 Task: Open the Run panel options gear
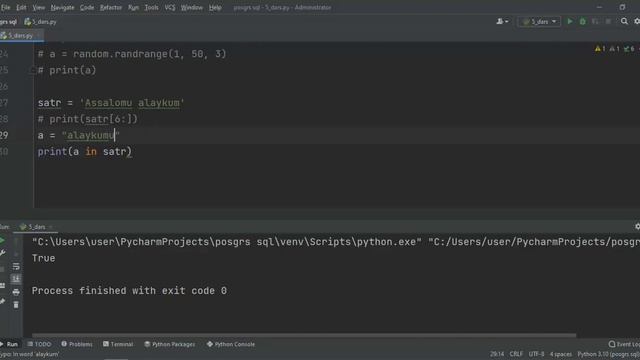coord(637,227)
